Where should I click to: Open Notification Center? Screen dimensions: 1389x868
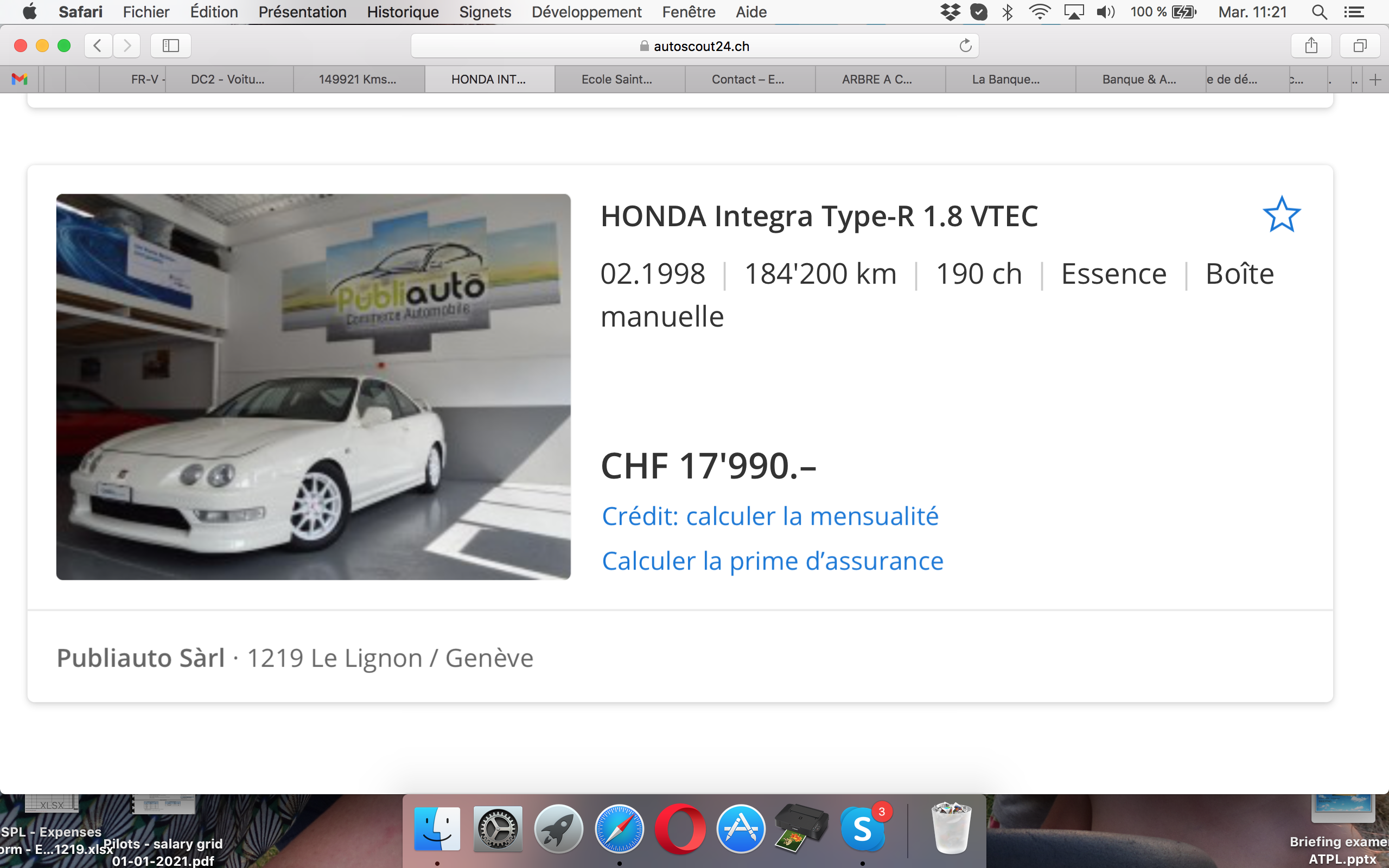click(x=1354, y=11)
